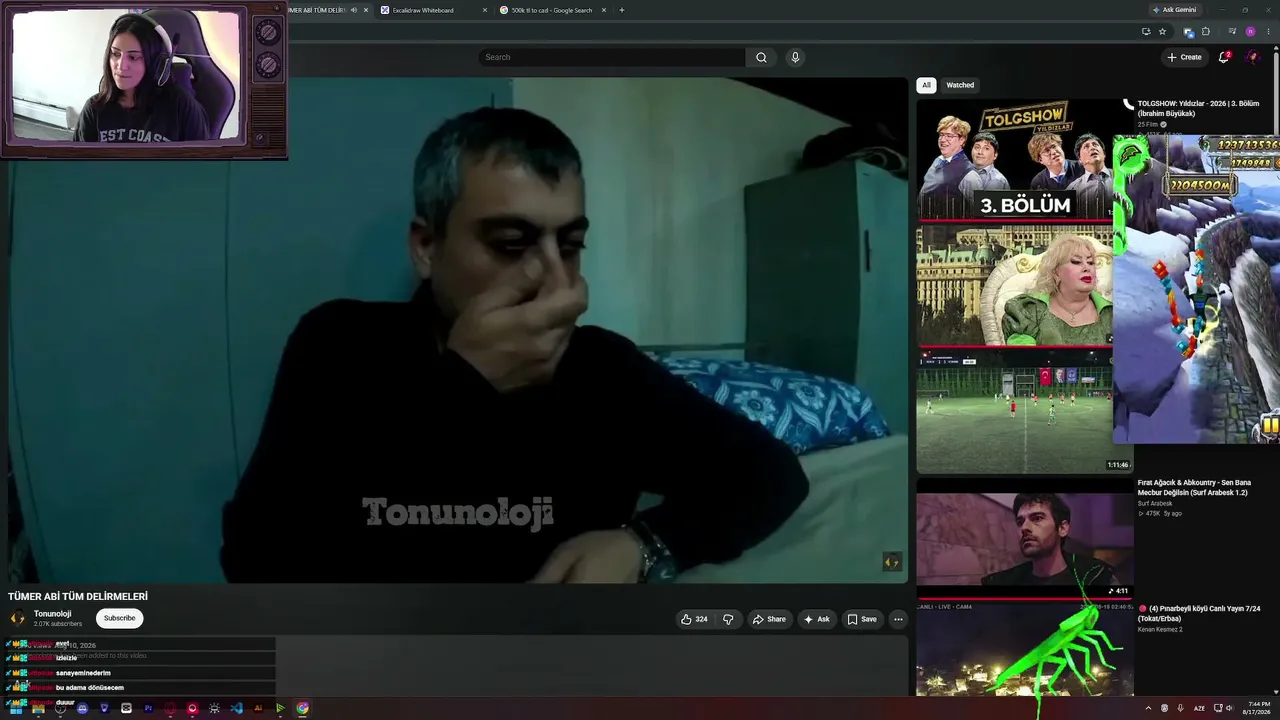
Task: Click the Tonunoloji channel avatar
Action: click(x=17, y=618)
